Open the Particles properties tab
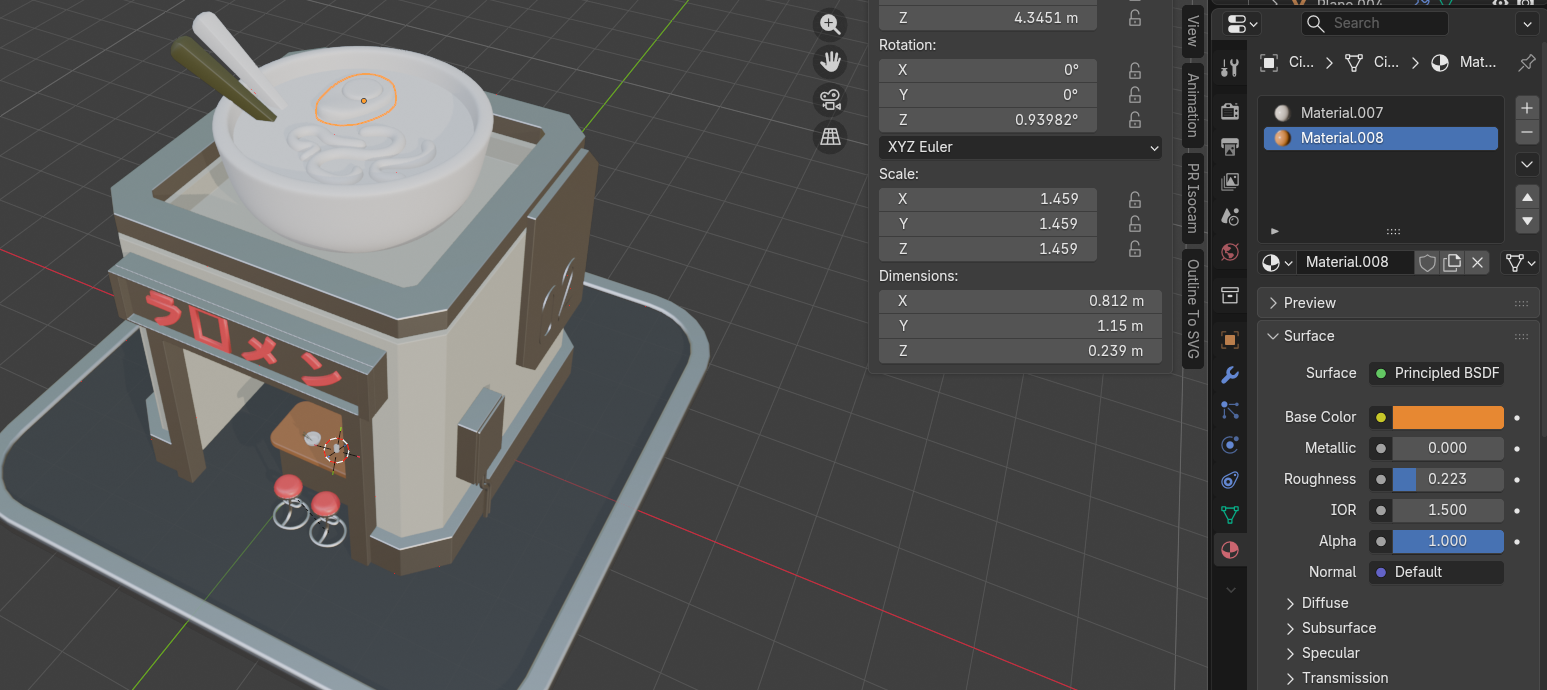 click(1230, 410)
